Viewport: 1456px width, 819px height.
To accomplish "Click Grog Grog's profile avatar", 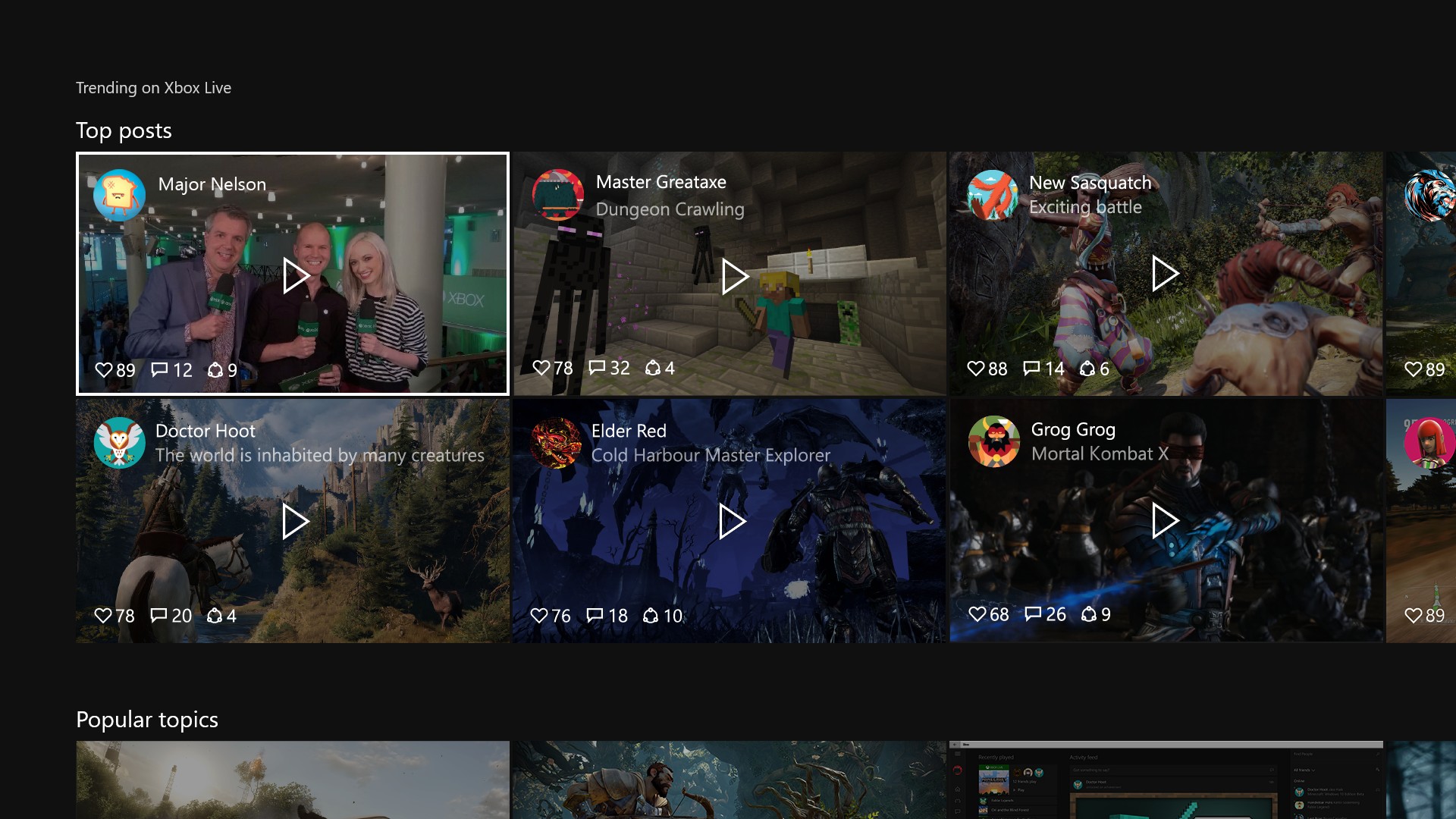I will click(993, 441).
